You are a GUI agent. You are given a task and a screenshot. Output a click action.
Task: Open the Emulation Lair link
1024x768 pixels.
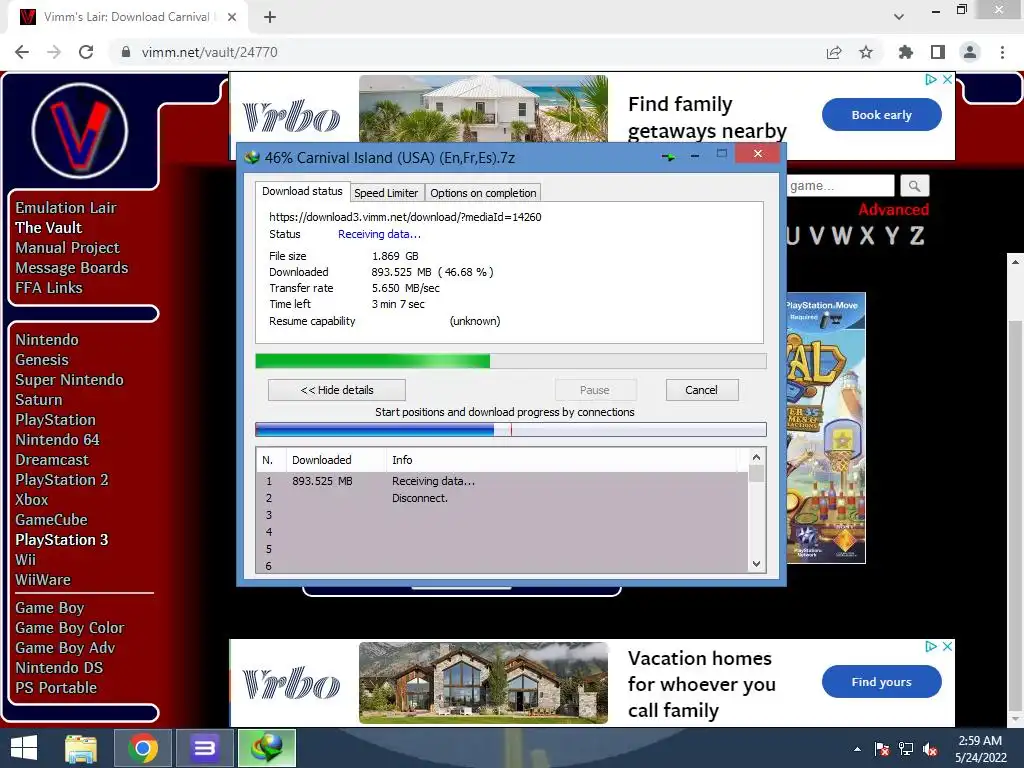(x=66, y=208)
